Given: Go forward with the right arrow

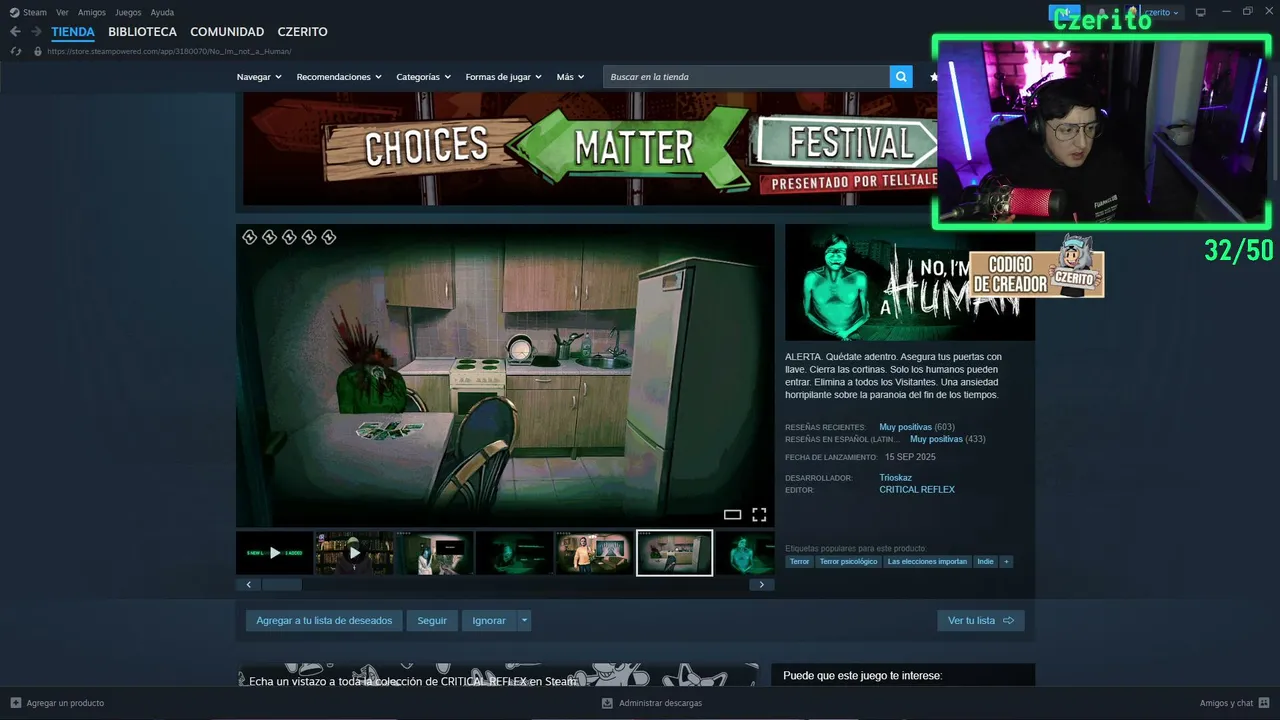Looking at the screenshot, I should point(36,32).
